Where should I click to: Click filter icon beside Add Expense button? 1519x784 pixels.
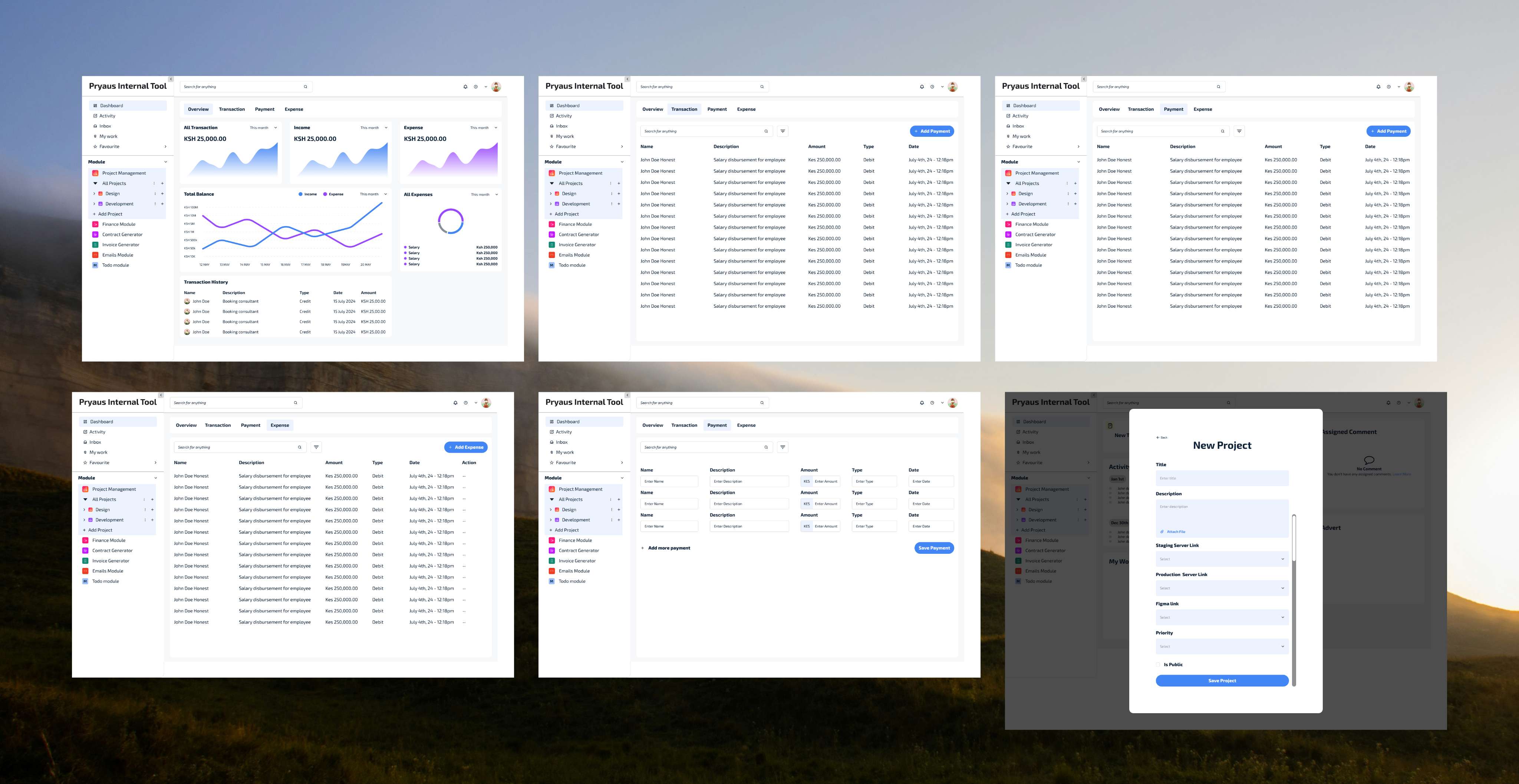pos(316,447)
